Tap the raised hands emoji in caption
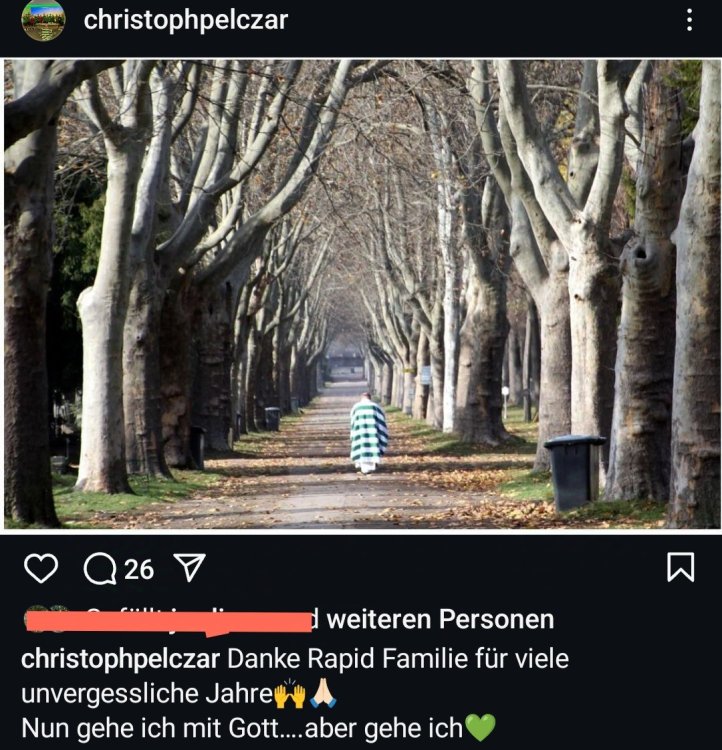The width and height of the screenshot is (722, 750). pos(290,694)
